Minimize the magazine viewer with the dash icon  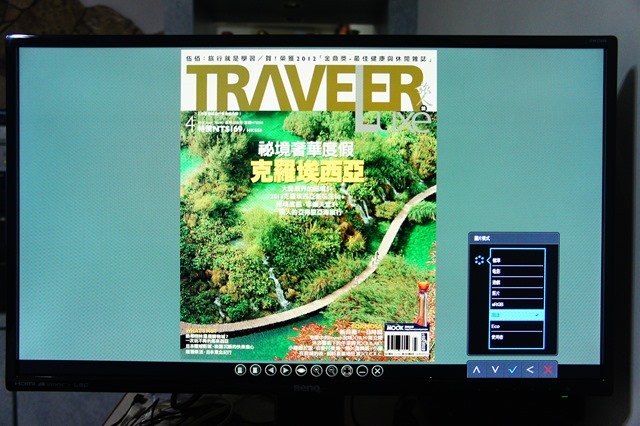click(x=362, y=371)
